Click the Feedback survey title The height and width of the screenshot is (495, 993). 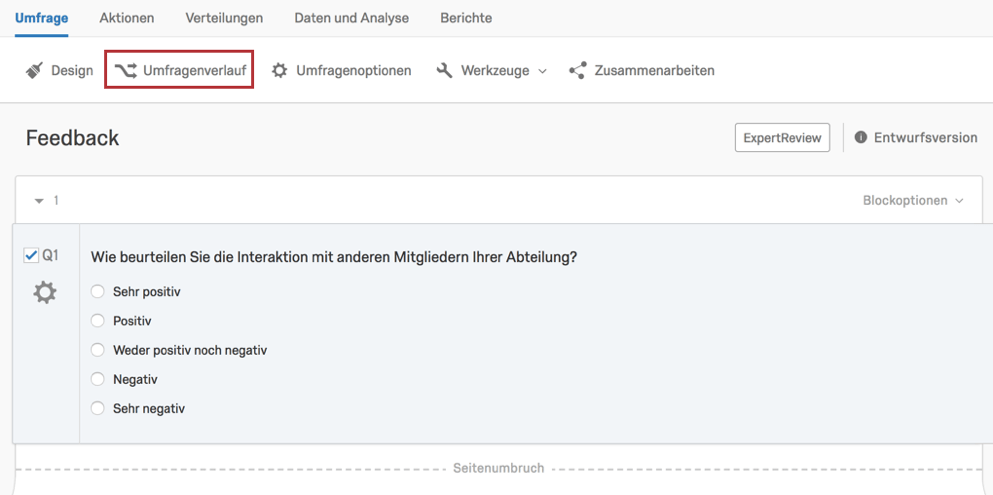point(72,137)
